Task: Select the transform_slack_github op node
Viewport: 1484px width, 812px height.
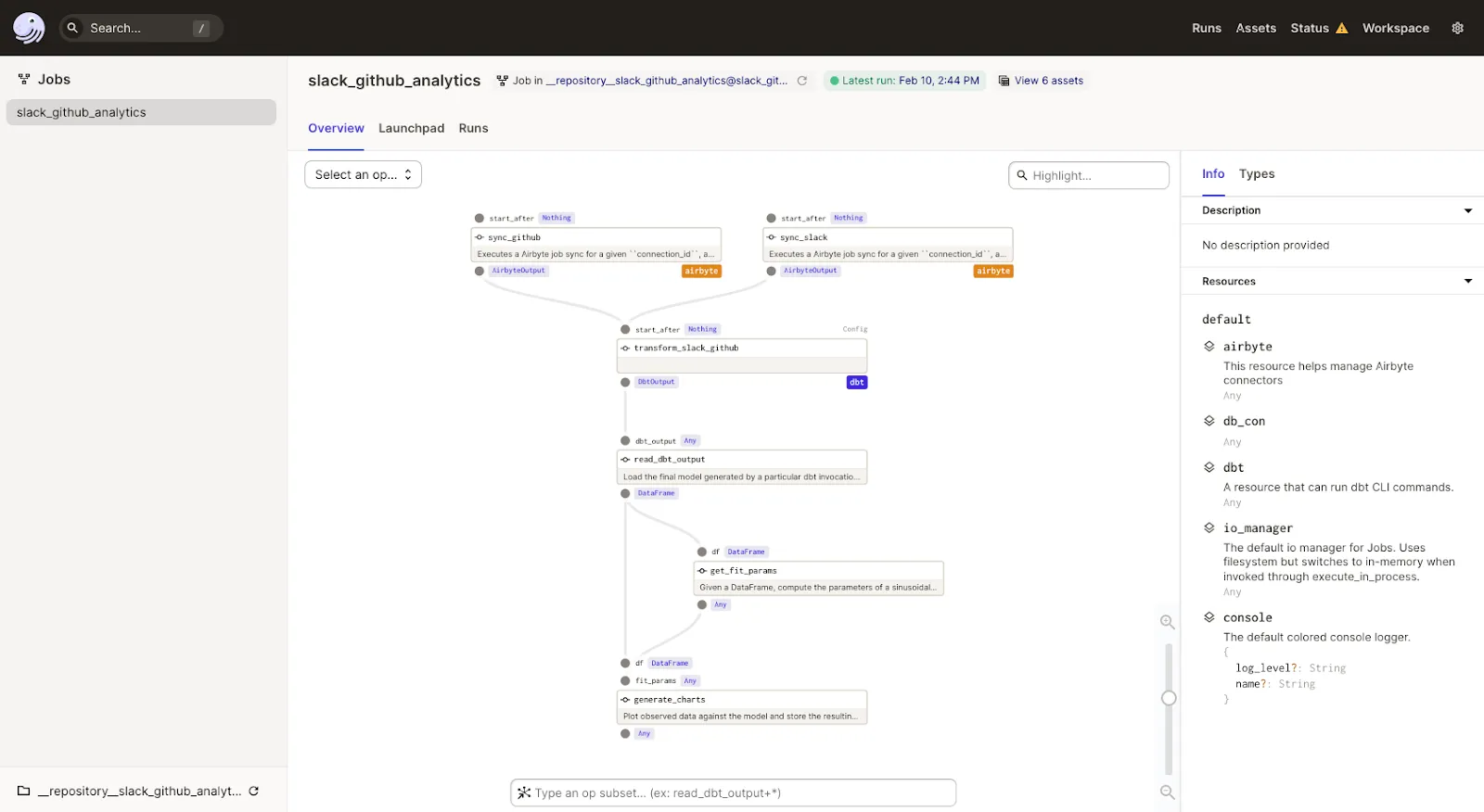Action: tap(742, 356)
